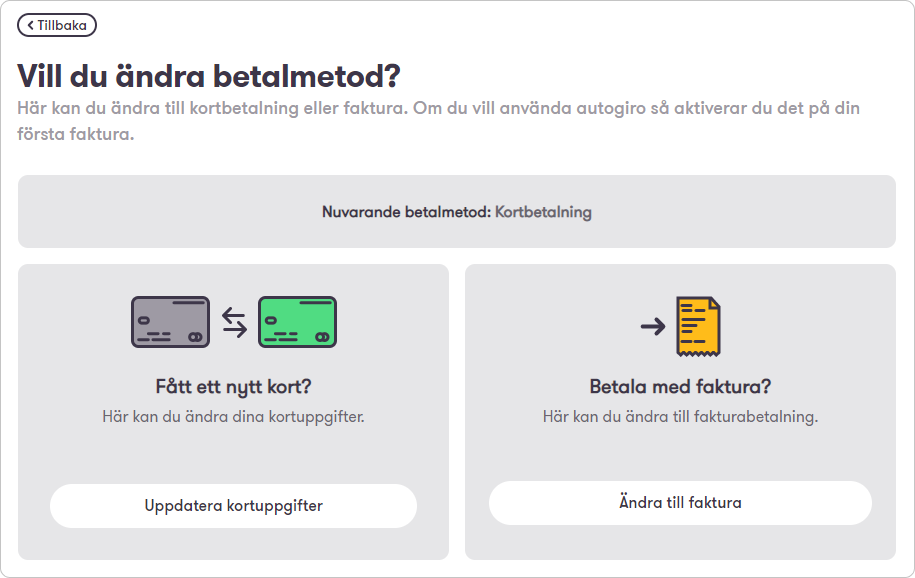Image resolution: width=915 pixels, height=578 pixels.
Task: Click Uppdatera kortuppgifter button
Action: (x=233, y=506)
